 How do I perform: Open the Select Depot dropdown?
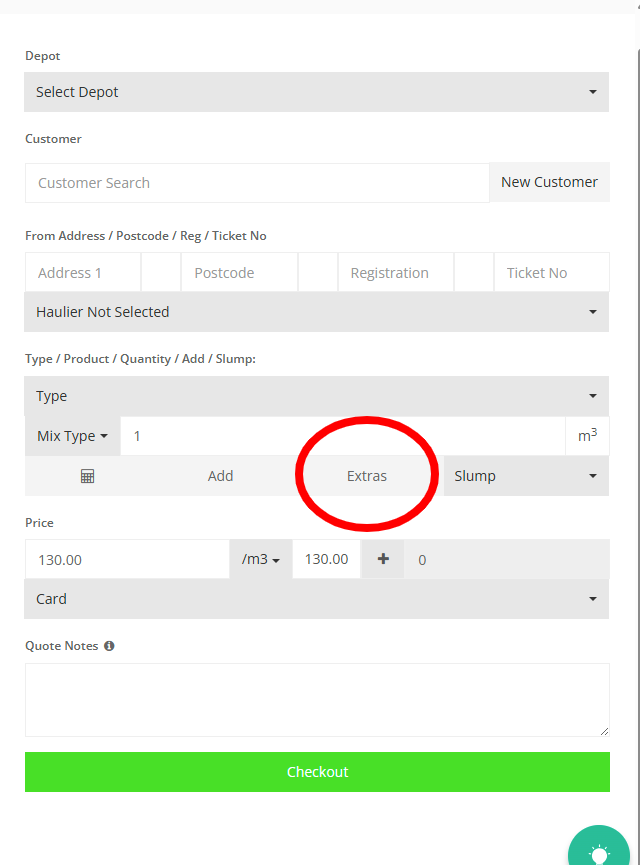(x=316, y=92)
